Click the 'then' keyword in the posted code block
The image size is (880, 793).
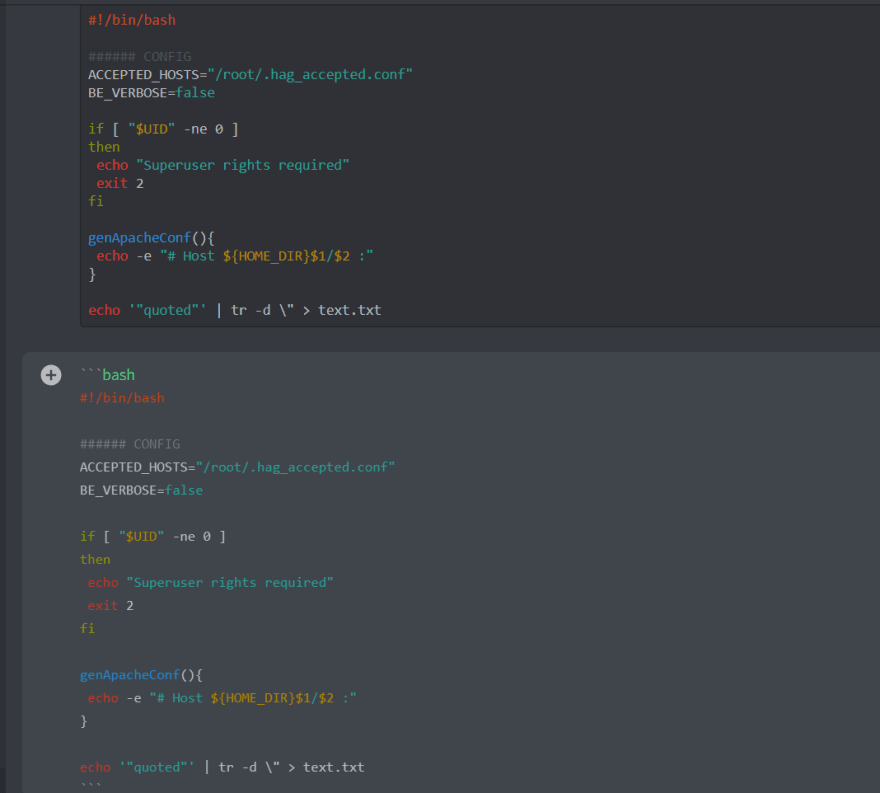104,147
